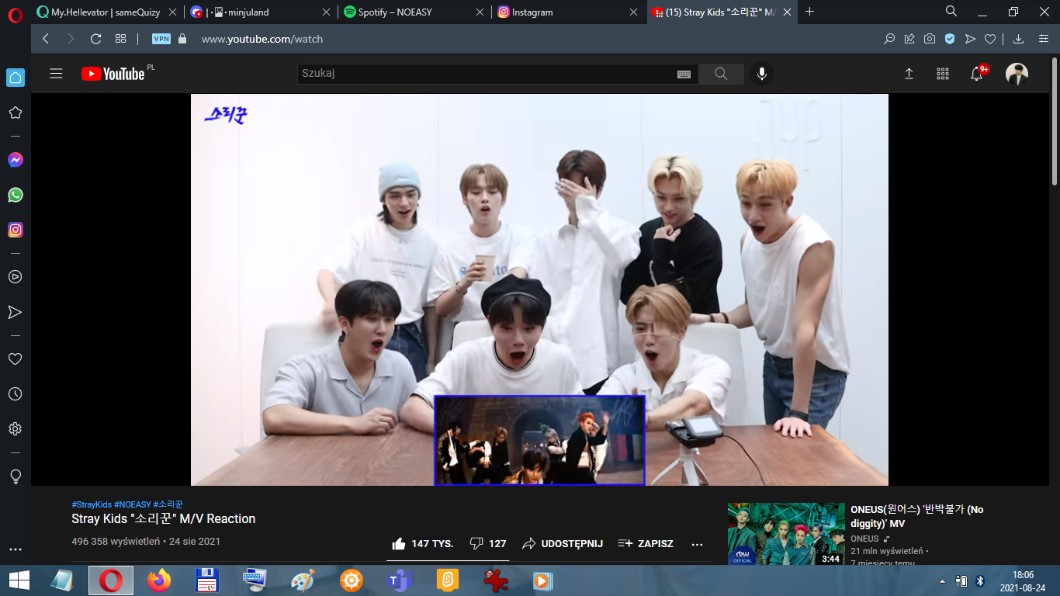The height and width of the screenshot is (596, 1060).
Task: Click the YouTube voice search microphone
Action: pyautogui.click(x=762, y=74)
